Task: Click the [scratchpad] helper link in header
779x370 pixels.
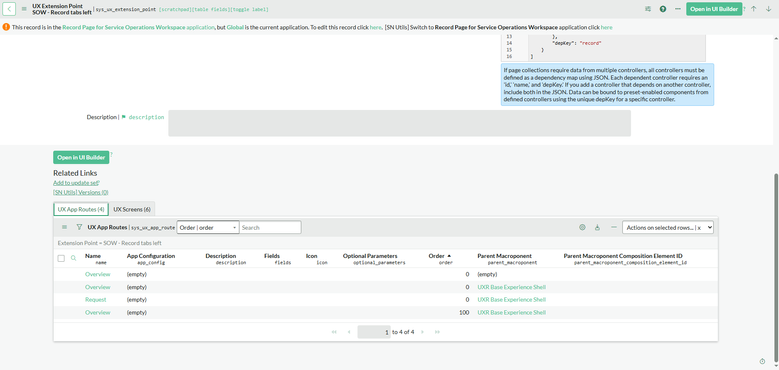Action: click(x=175, y=9)
